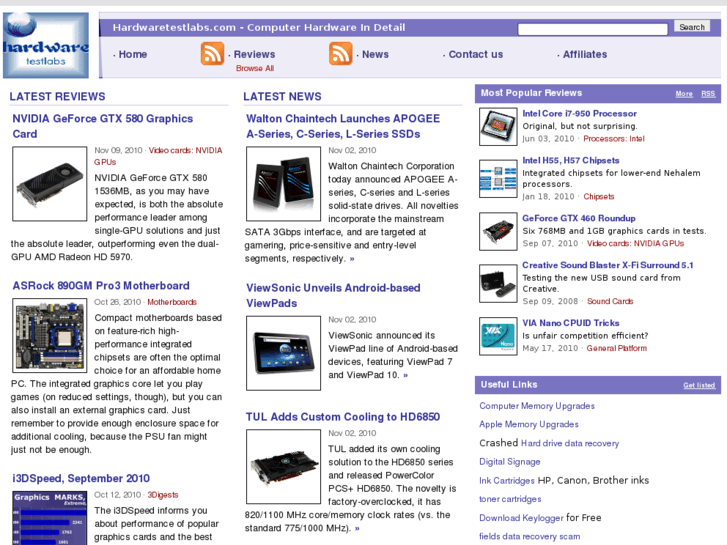This screenshot has height=545, width=727.
Task: Click the i3DSpeed Graphics Marks thumbnail
Action: [x=50, y=518]
